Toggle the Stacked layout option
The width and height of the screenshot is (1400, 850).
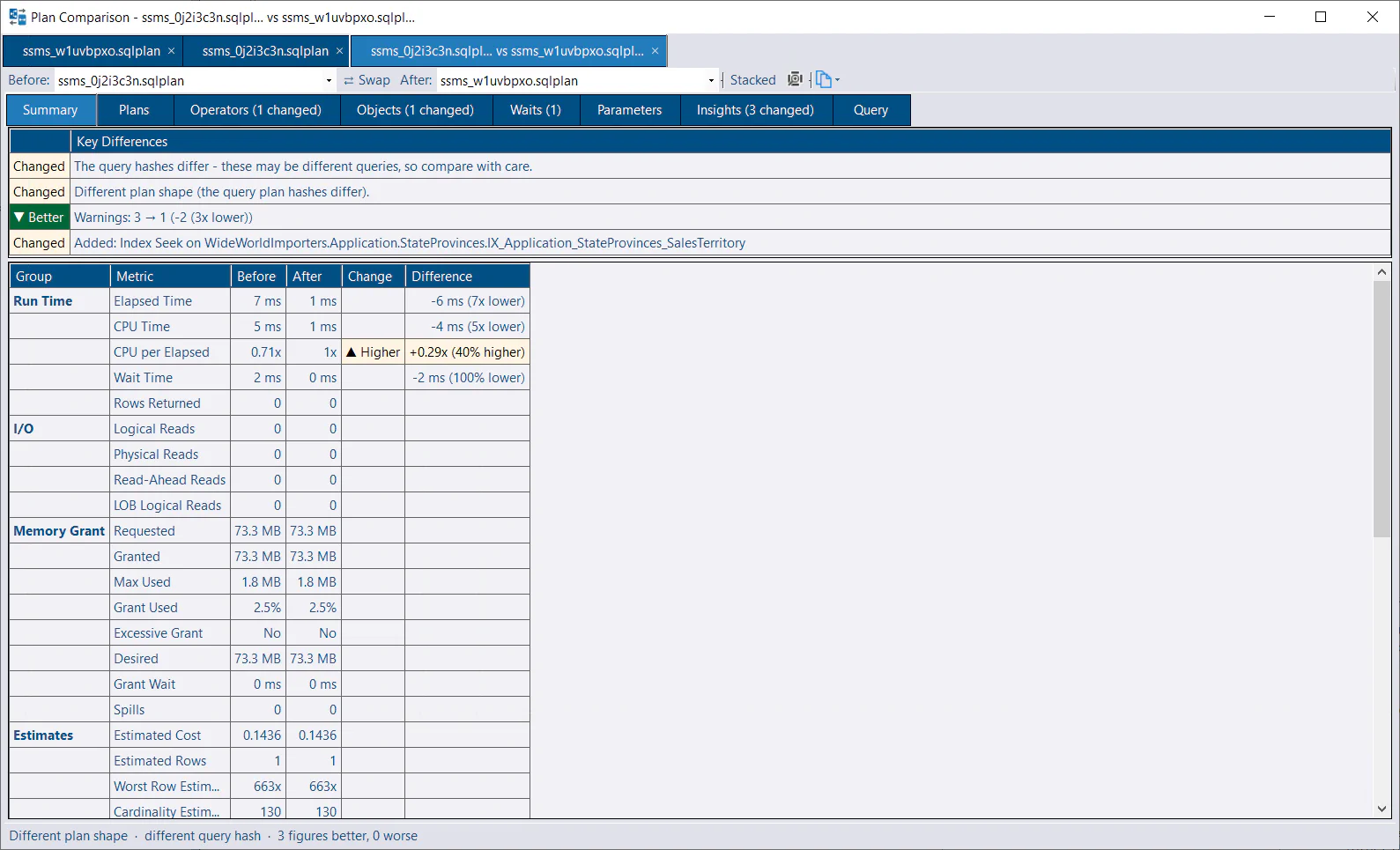[x=752, y=80]
